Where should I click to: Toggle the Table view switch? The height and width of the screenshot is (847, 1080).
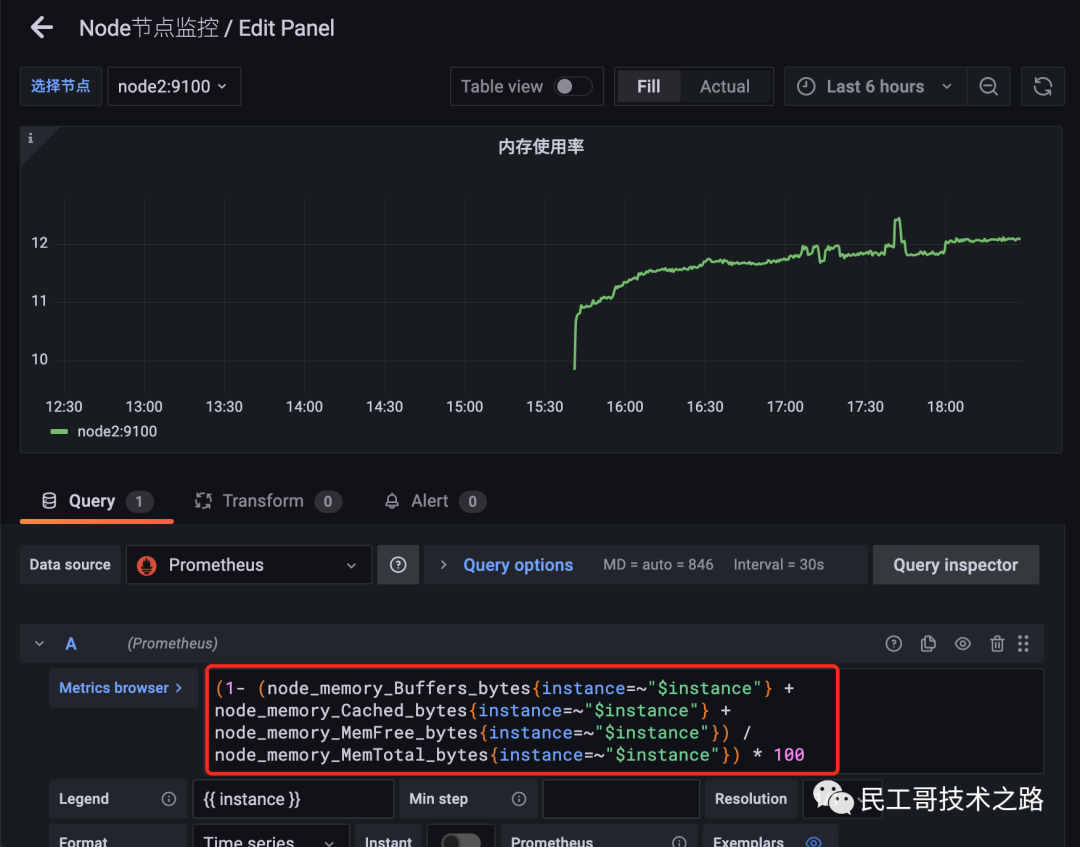[x=573, y=86]
